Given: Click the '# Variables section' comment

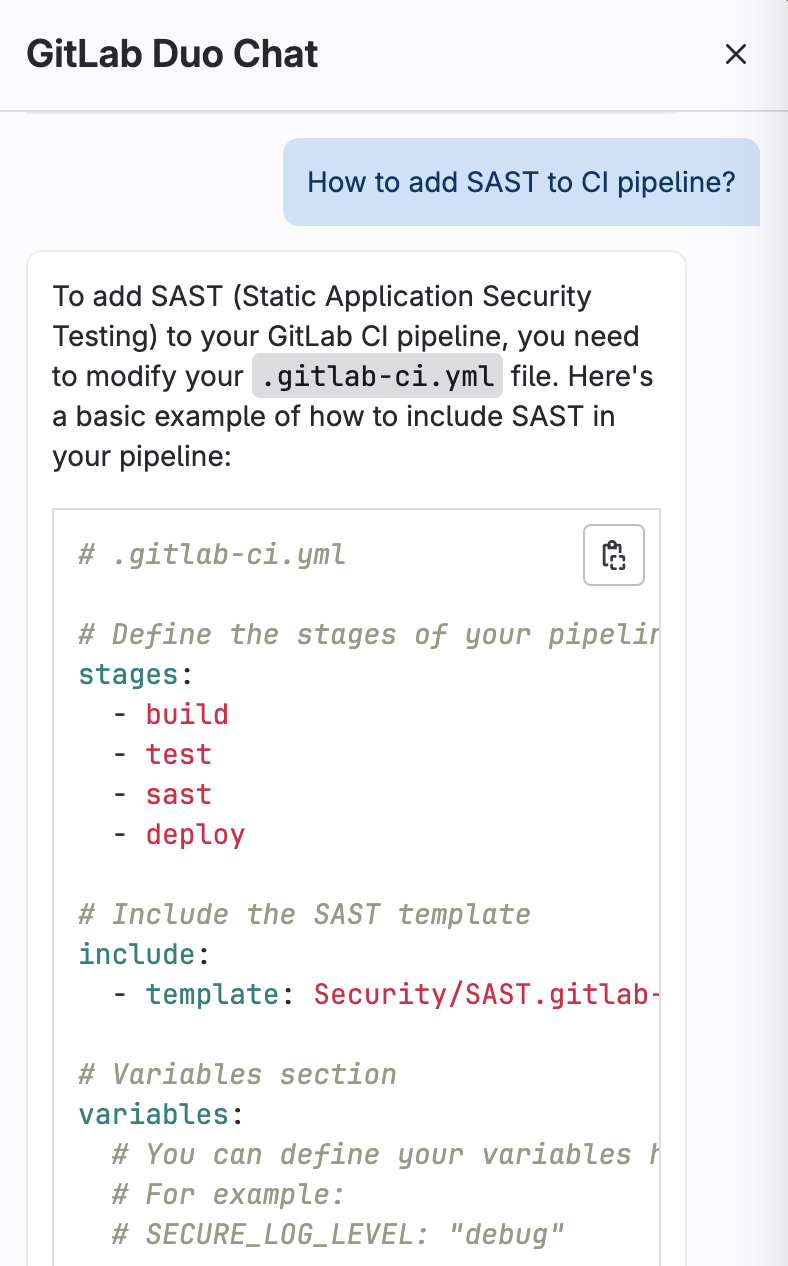Looking at the screenshot, I should click(237, 1074).
